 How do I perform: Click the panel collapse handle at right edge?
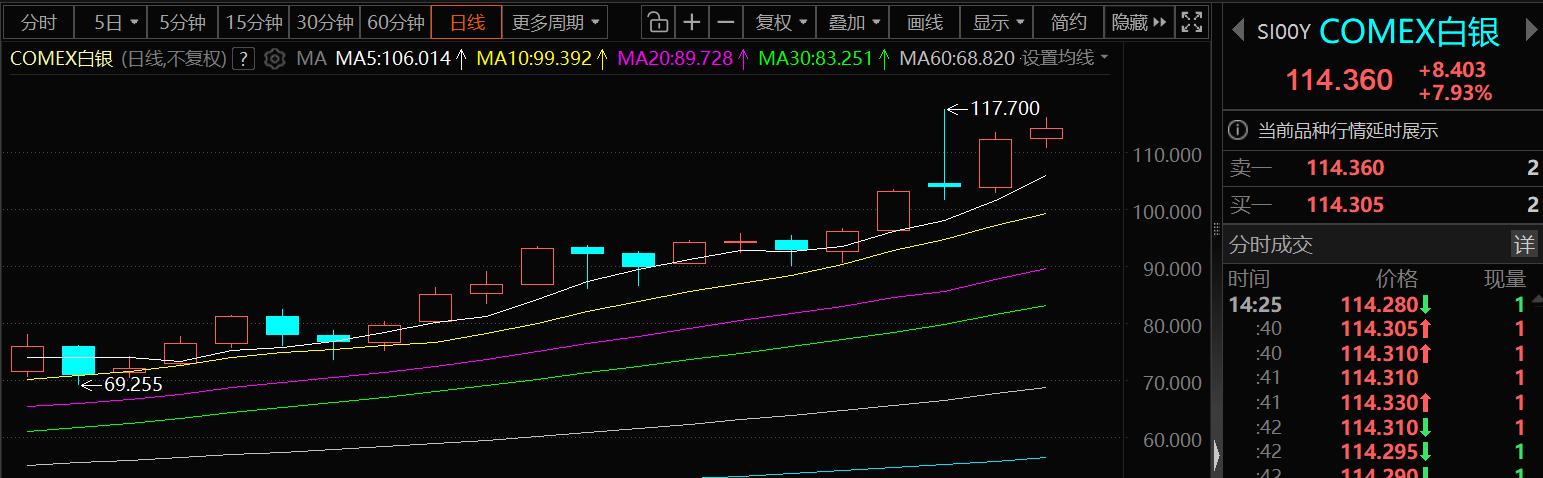(1216, 457)
